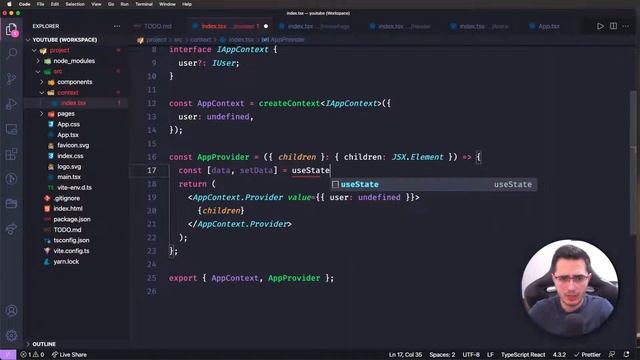
Task: Open the Manage gear menu
Action: coord(11,335)
